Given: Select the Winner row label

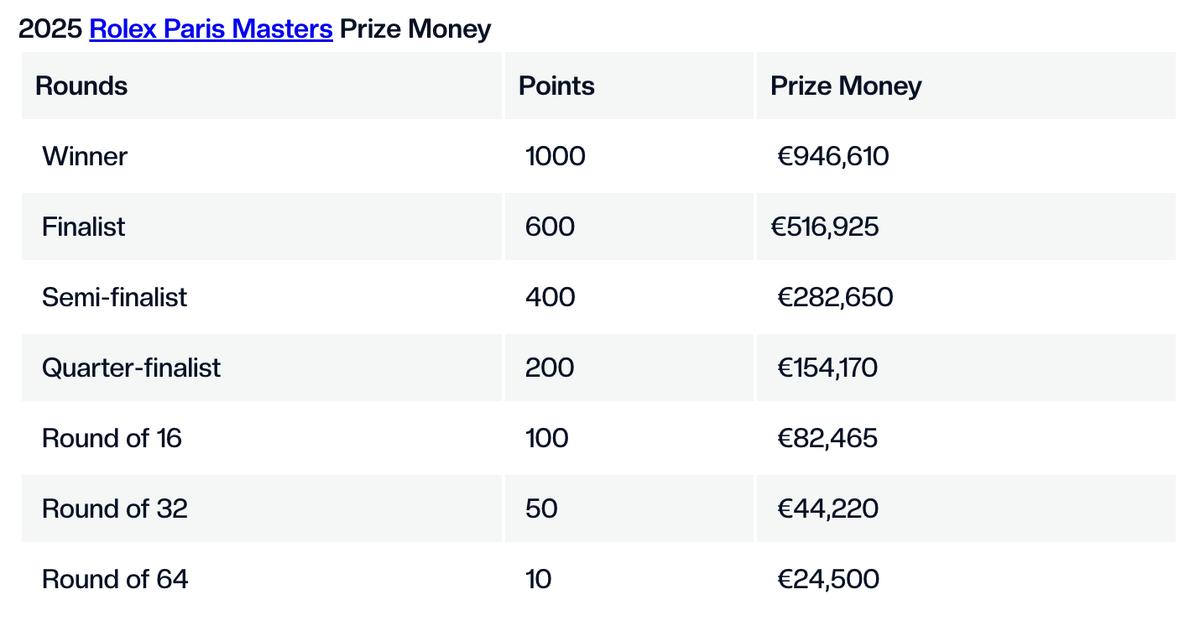Looking at the screenshot, I should click(85, 157).
